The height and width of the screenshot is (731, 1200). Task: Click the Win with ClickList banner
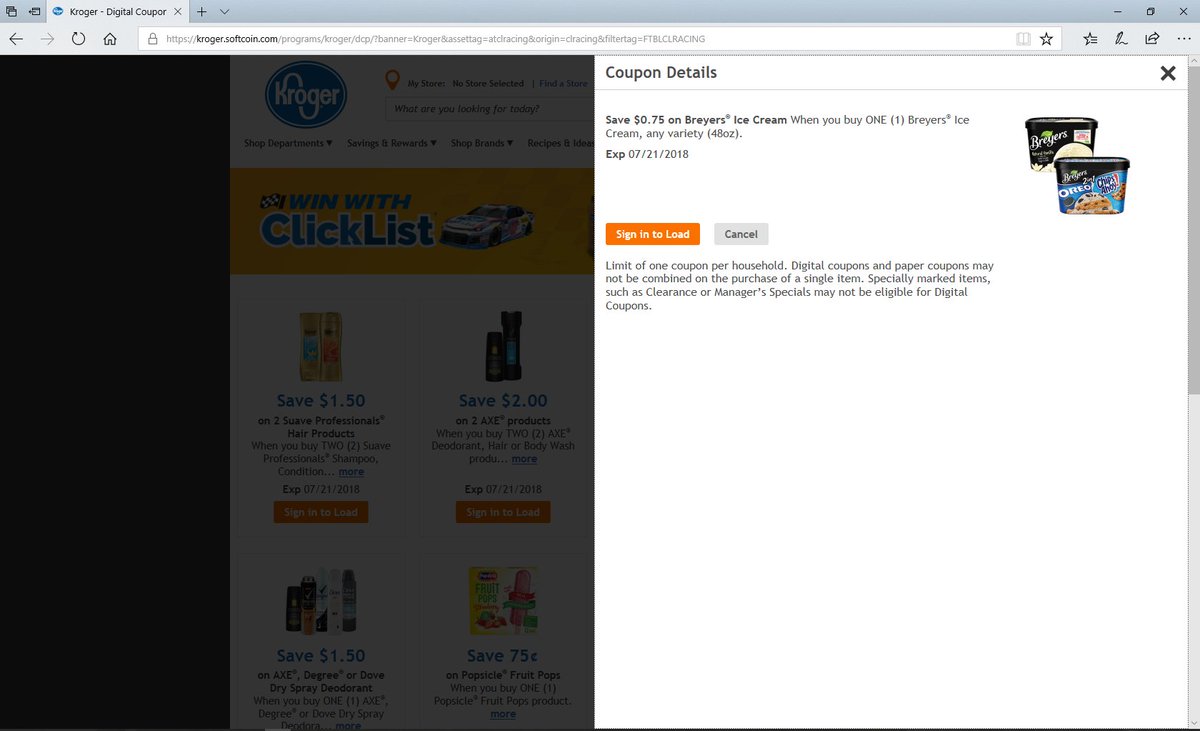412,221
